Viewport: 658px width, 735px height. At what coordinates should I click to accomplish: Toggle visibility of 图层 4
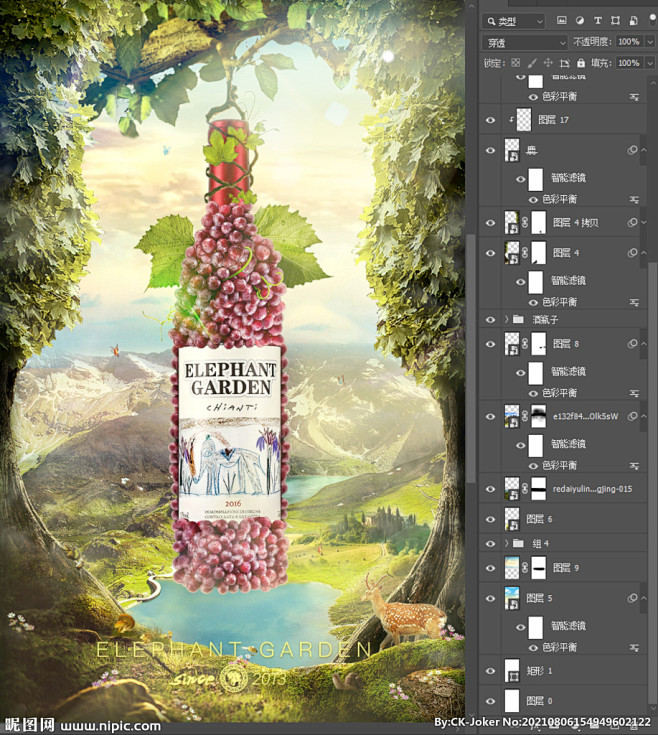pyautogui.click(x=490, y=253)
